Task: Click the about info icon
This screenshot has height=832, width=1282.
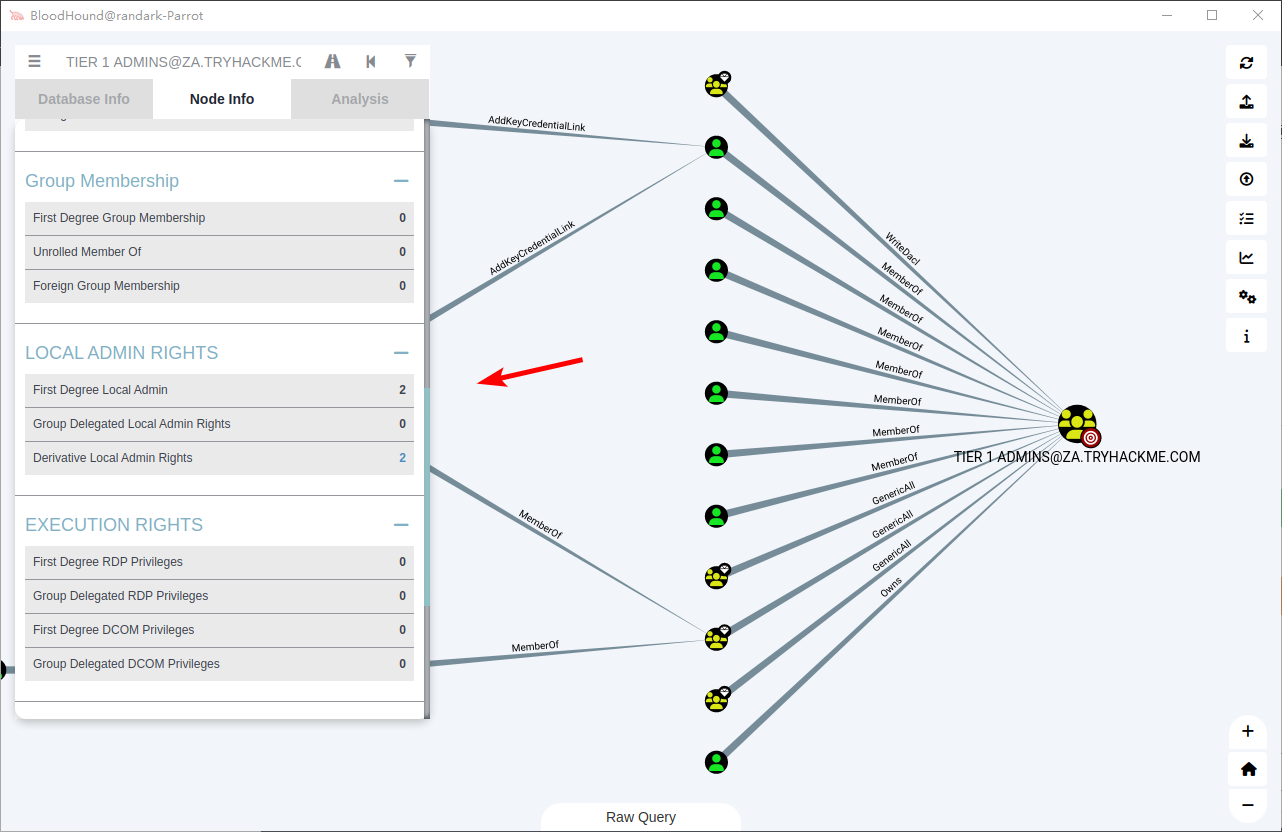Action: [1246, 336]
